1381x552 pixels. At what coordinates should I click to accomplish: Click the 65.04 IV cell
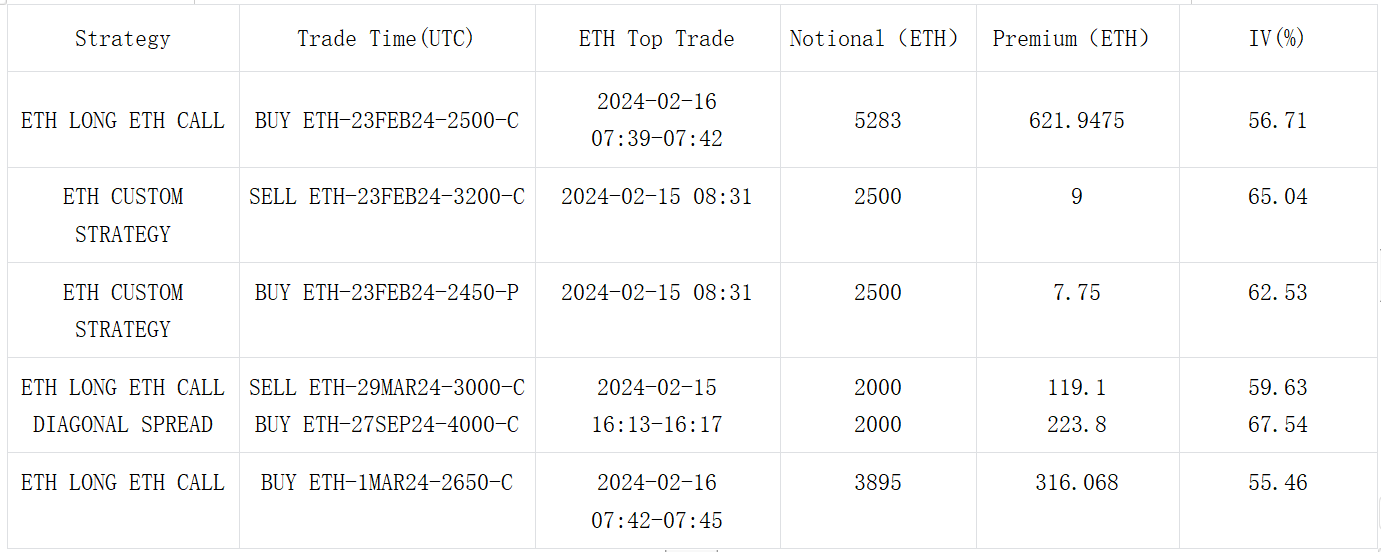point(1277,197)
